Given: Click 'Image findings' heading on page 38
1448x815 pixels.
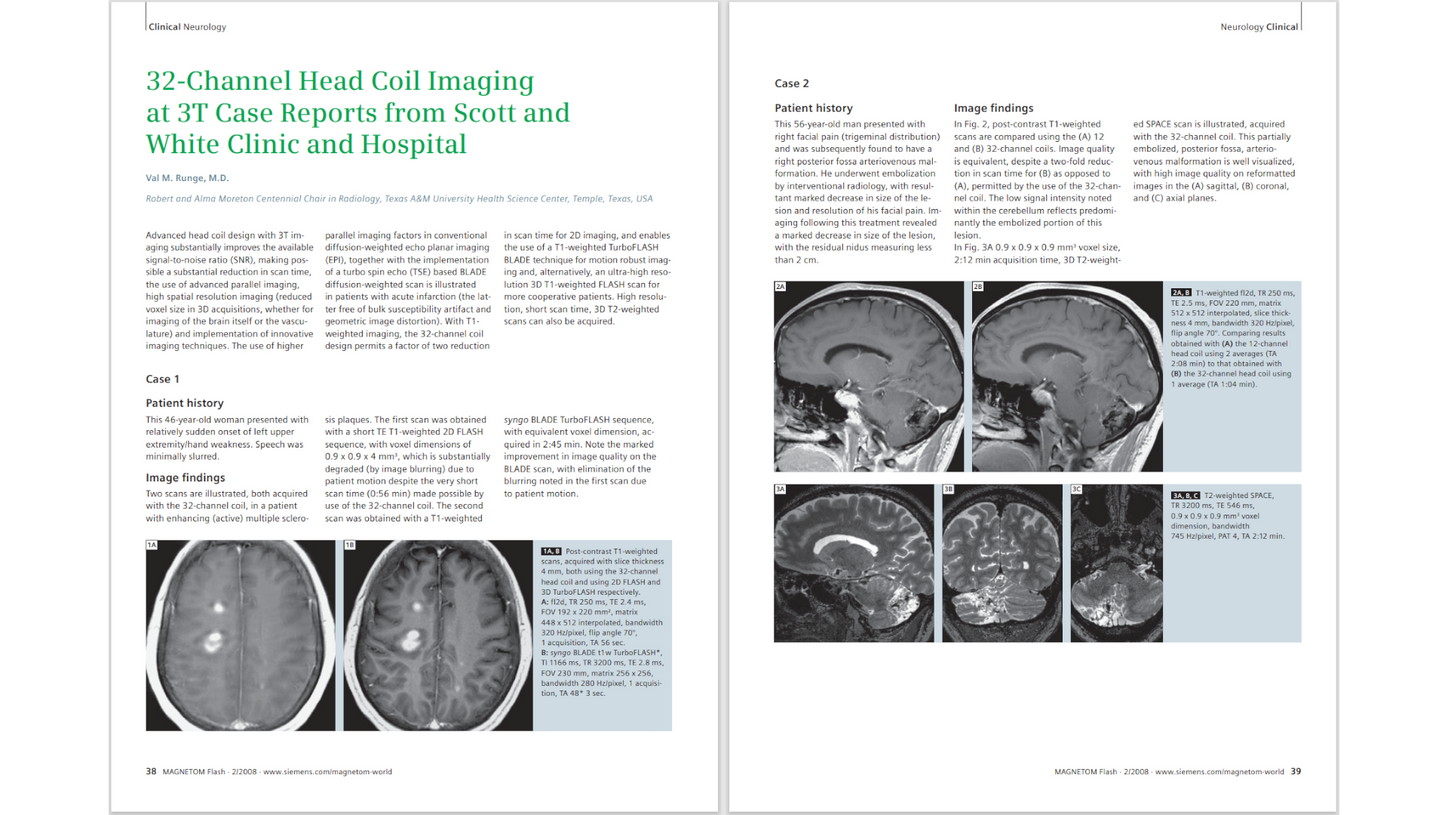Looking at the screenshot, I should [185, 477].
